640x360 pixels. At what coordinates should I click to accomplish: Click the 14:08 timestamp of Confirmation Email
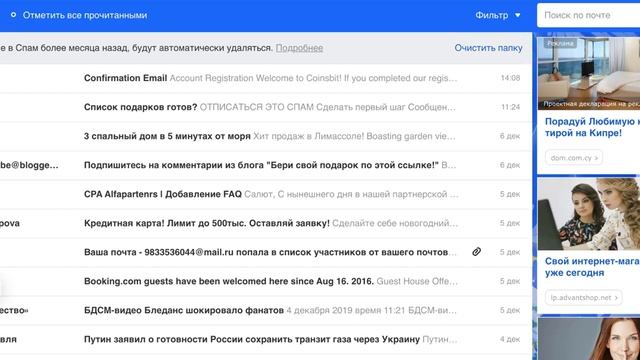click(510, 78)
